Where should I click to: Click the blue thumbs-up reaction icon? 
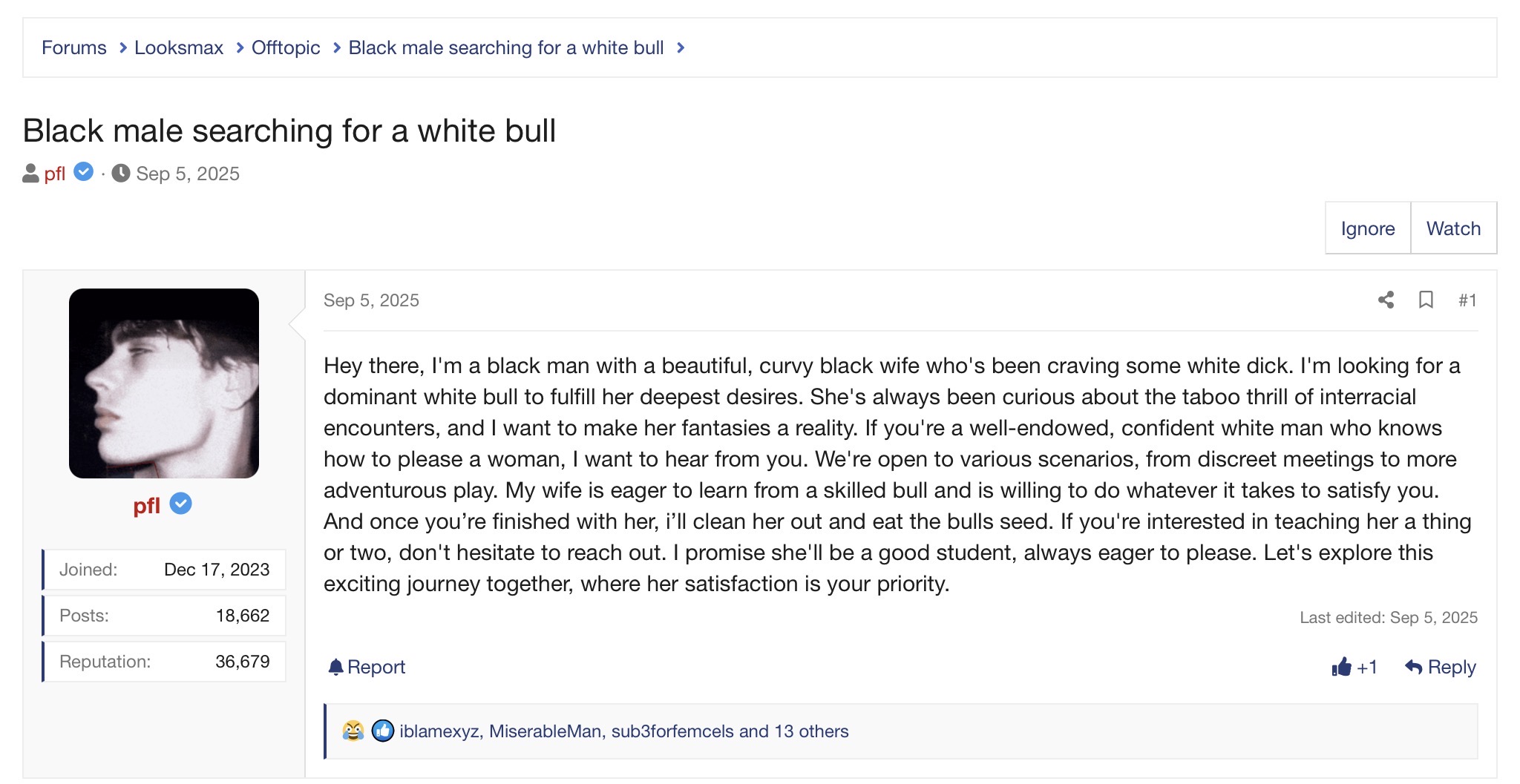382,731
